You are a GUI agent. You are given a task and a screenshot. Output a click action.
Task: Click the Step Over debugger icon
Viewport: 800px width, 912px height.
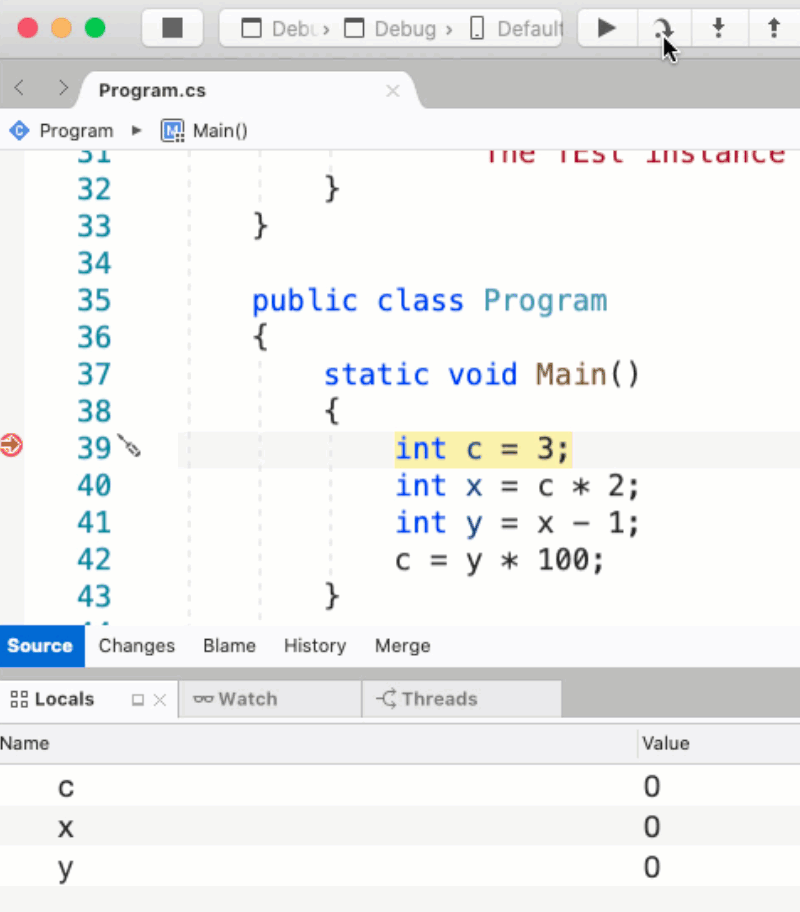tap(662, 28)
